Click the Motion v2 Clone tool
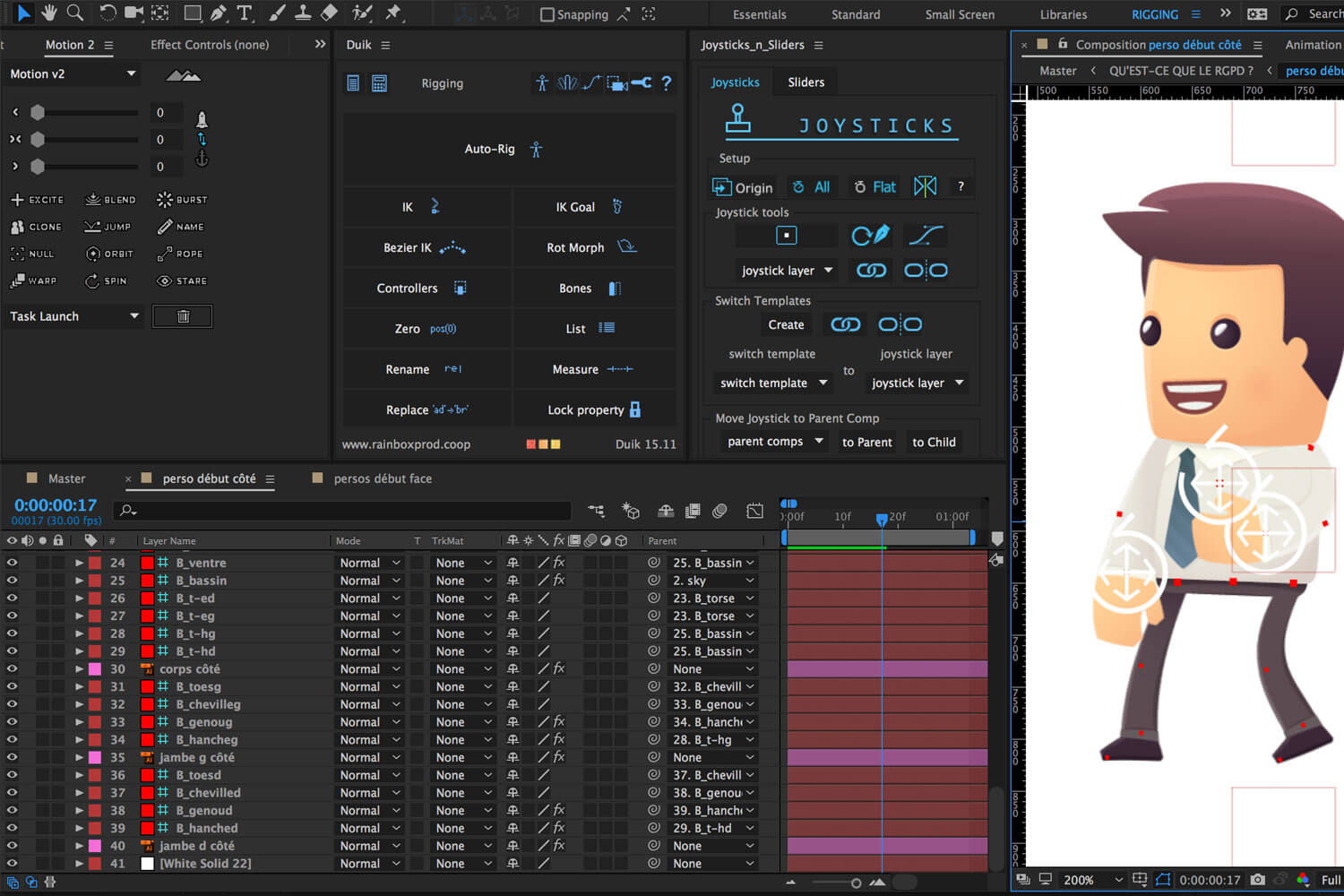This screenshot has height=896, width=1344. pos(37,227)
